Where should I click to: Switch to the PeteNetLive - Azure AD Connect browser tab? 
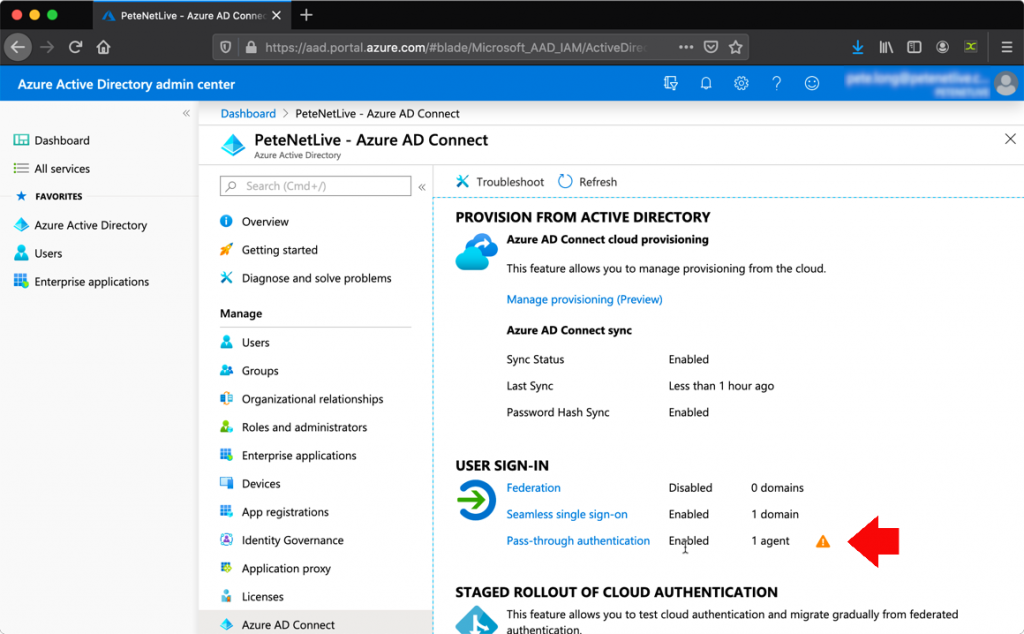(180, 15)
